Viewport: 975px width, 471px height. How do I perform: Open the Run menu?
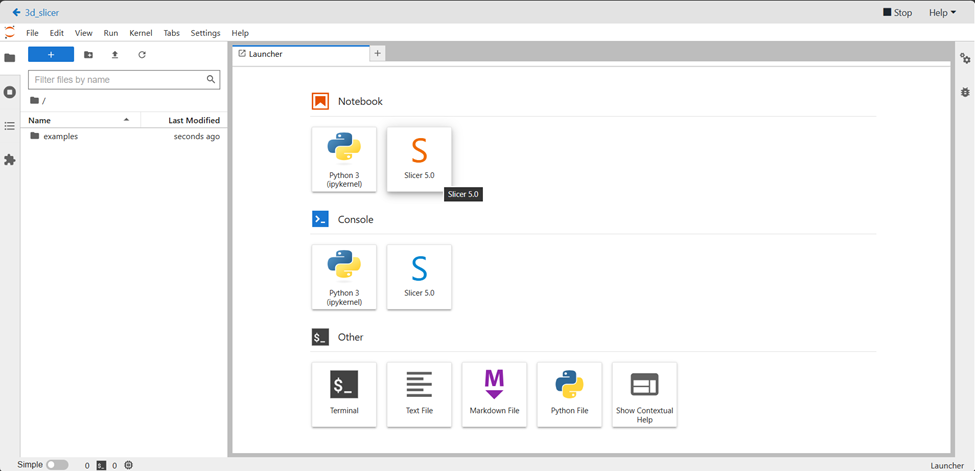(111, 33)
